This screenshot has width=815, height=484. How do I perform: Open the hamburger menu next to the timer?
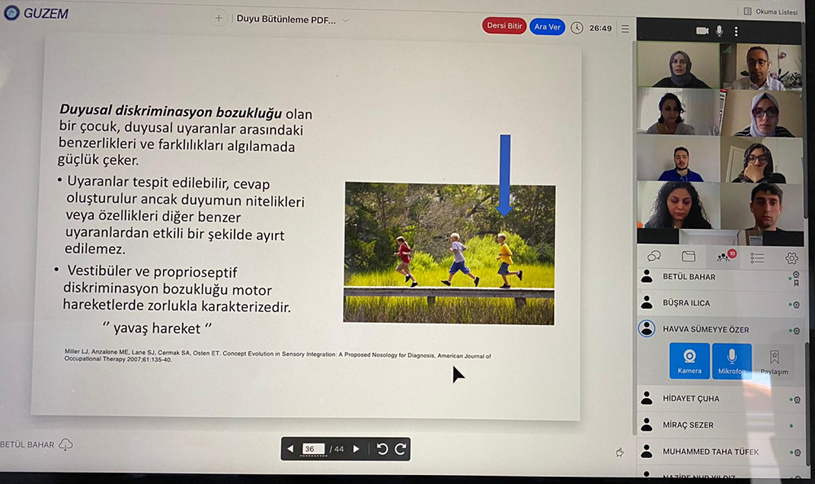[625, 29]
